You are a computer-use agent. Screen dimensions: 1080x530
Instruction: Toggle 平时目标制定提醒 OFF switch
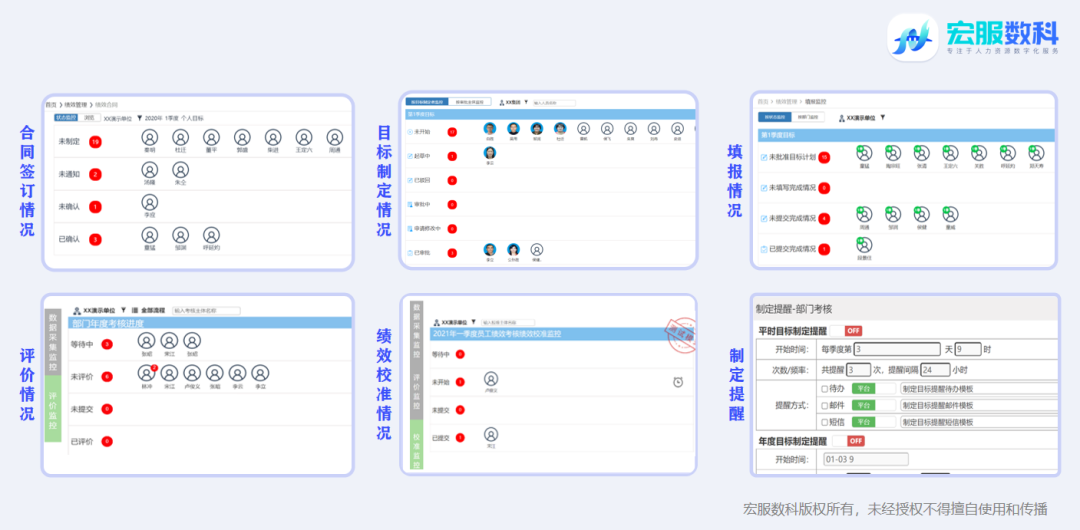846,331
